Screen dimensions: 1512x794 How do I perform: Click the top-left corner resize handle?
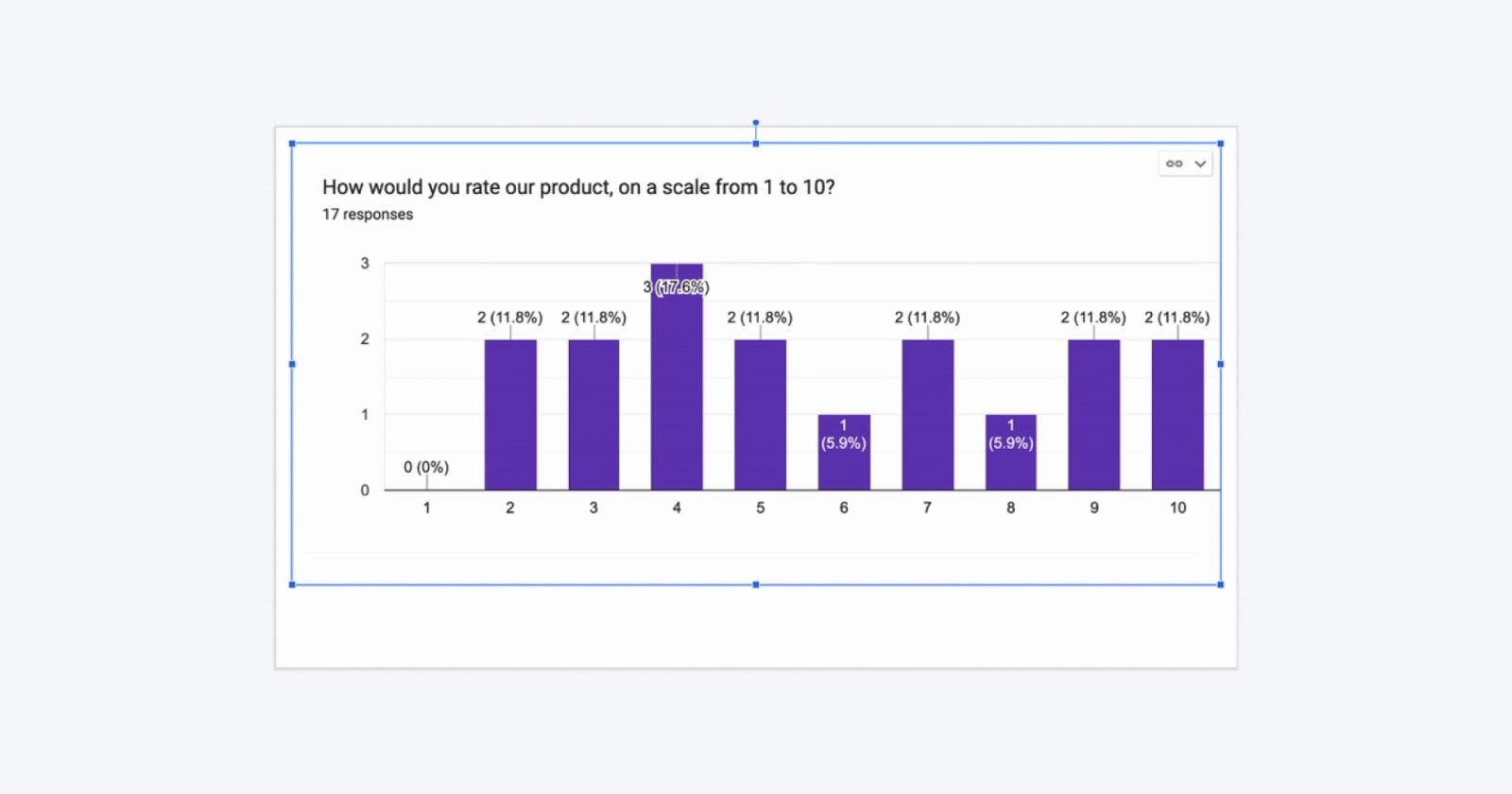(292, 144)
